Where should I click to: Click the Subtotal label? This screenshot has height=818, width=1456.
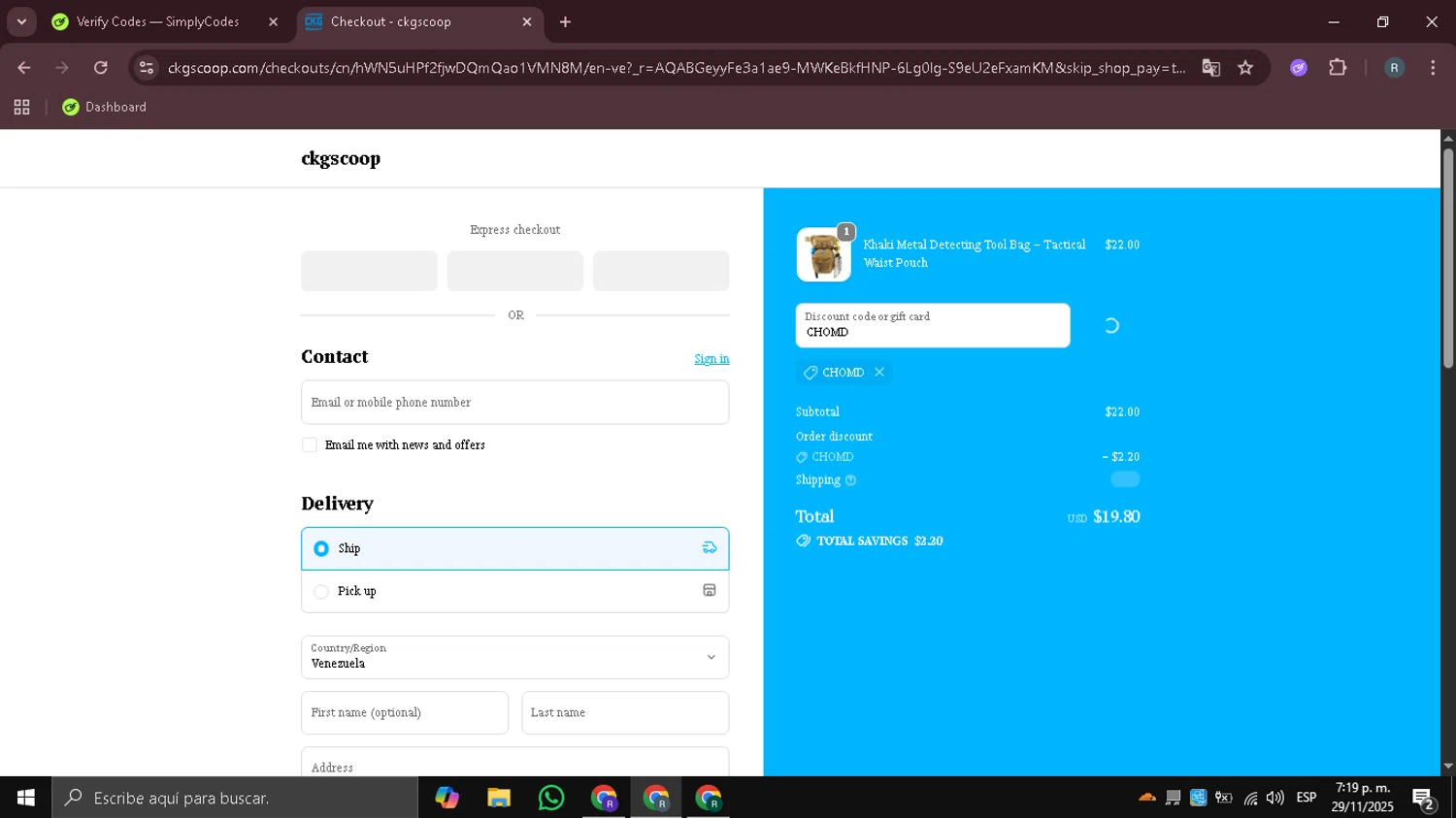[817, 412]
